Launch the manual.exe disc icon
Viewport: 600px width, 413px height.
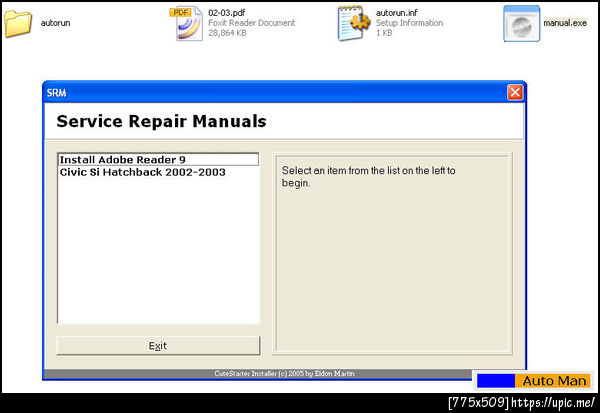pos(522,23)
